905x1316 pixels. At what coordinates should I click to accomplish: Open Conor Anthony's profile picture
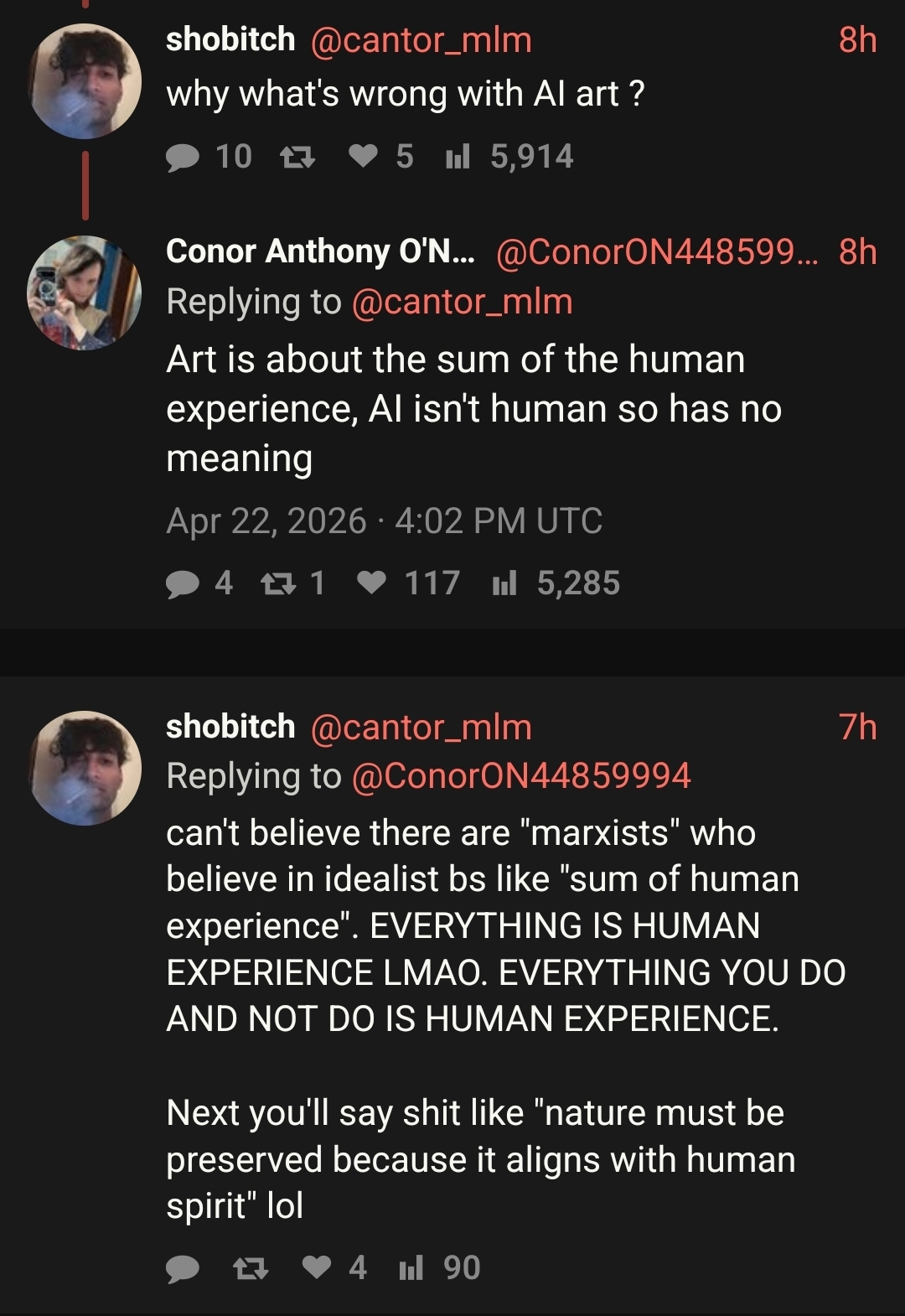(85, 293)
